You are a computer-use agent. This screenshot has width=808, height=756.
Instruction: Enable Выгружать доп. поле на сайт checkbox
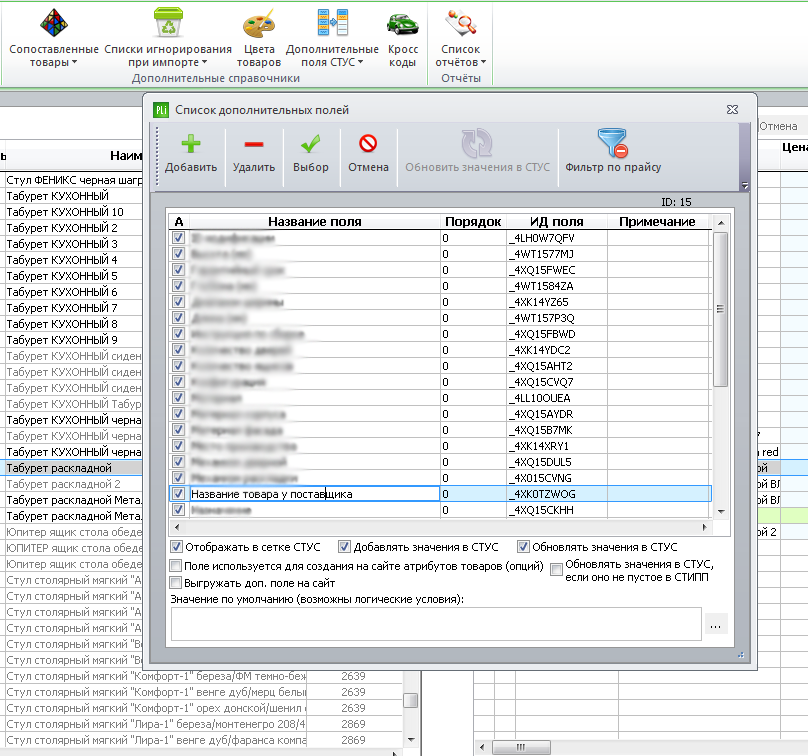176,583
